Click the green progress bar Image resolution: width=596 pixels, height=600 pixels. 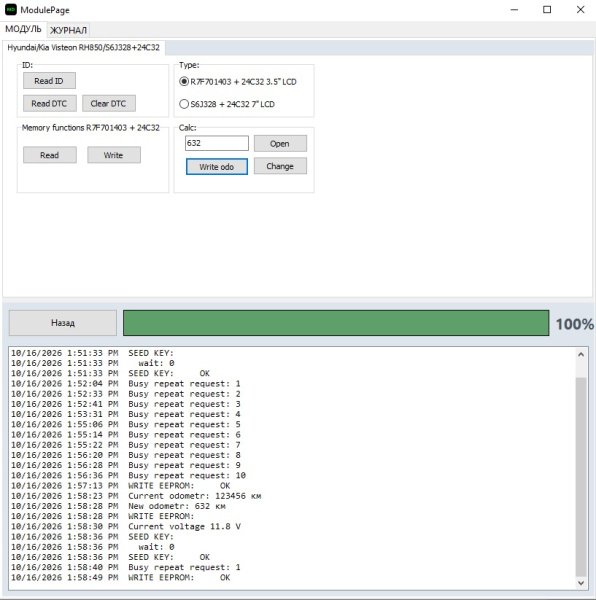point(336,323)
